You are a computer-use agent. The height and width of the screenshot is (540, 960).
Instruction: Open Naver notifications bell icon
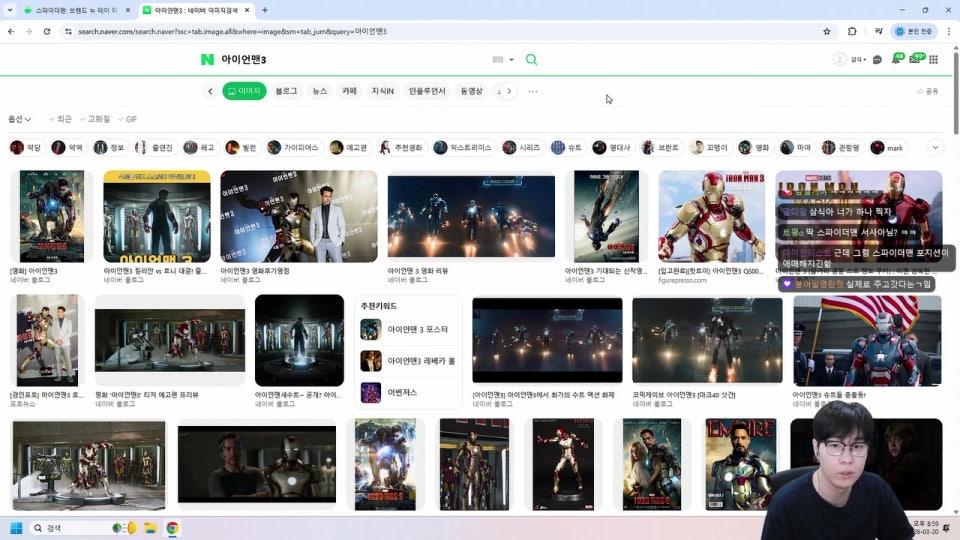click(x=896, y=60)
